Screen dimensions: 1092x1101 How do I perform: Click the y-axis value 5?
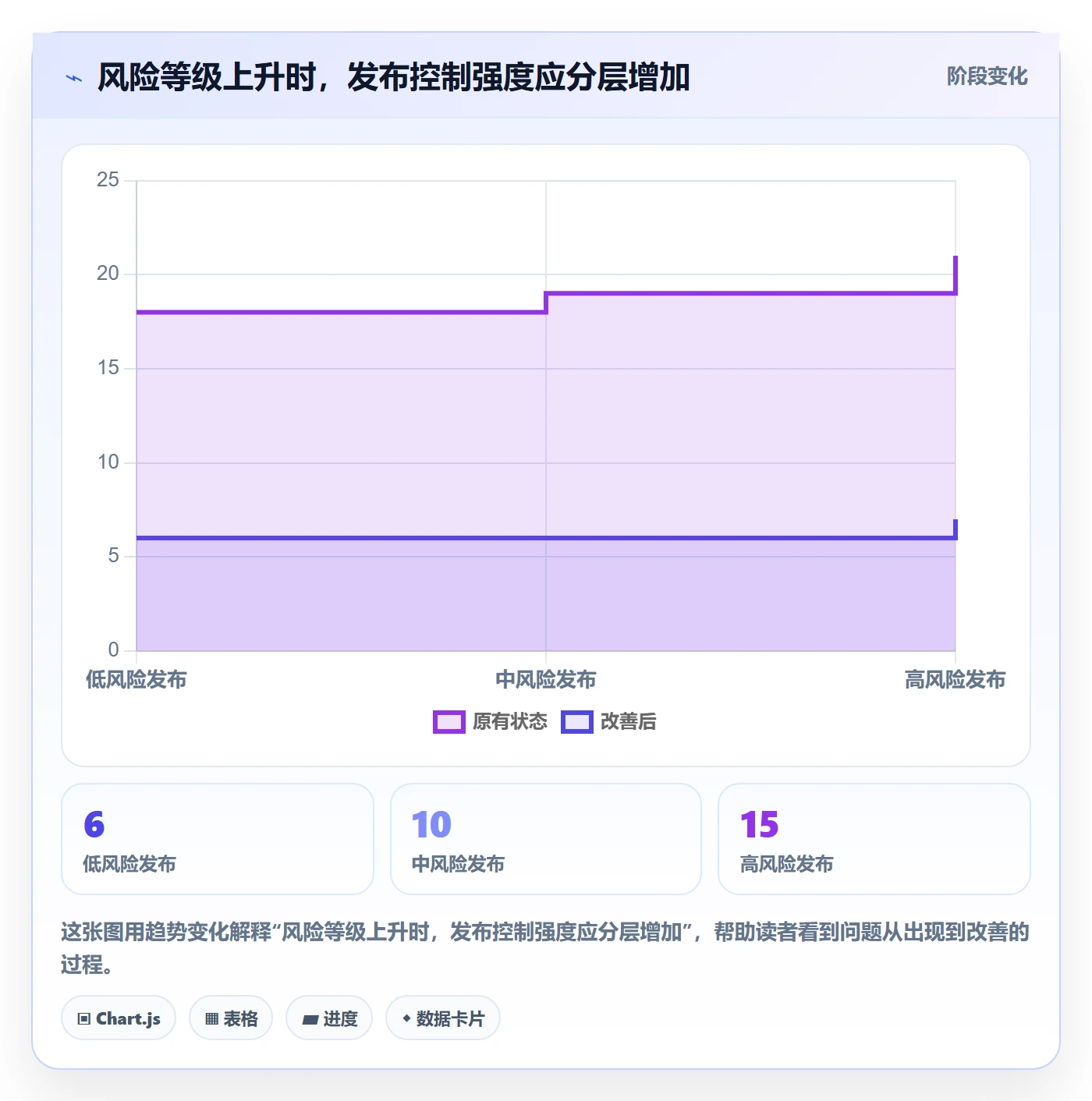(x=114, y=556)
